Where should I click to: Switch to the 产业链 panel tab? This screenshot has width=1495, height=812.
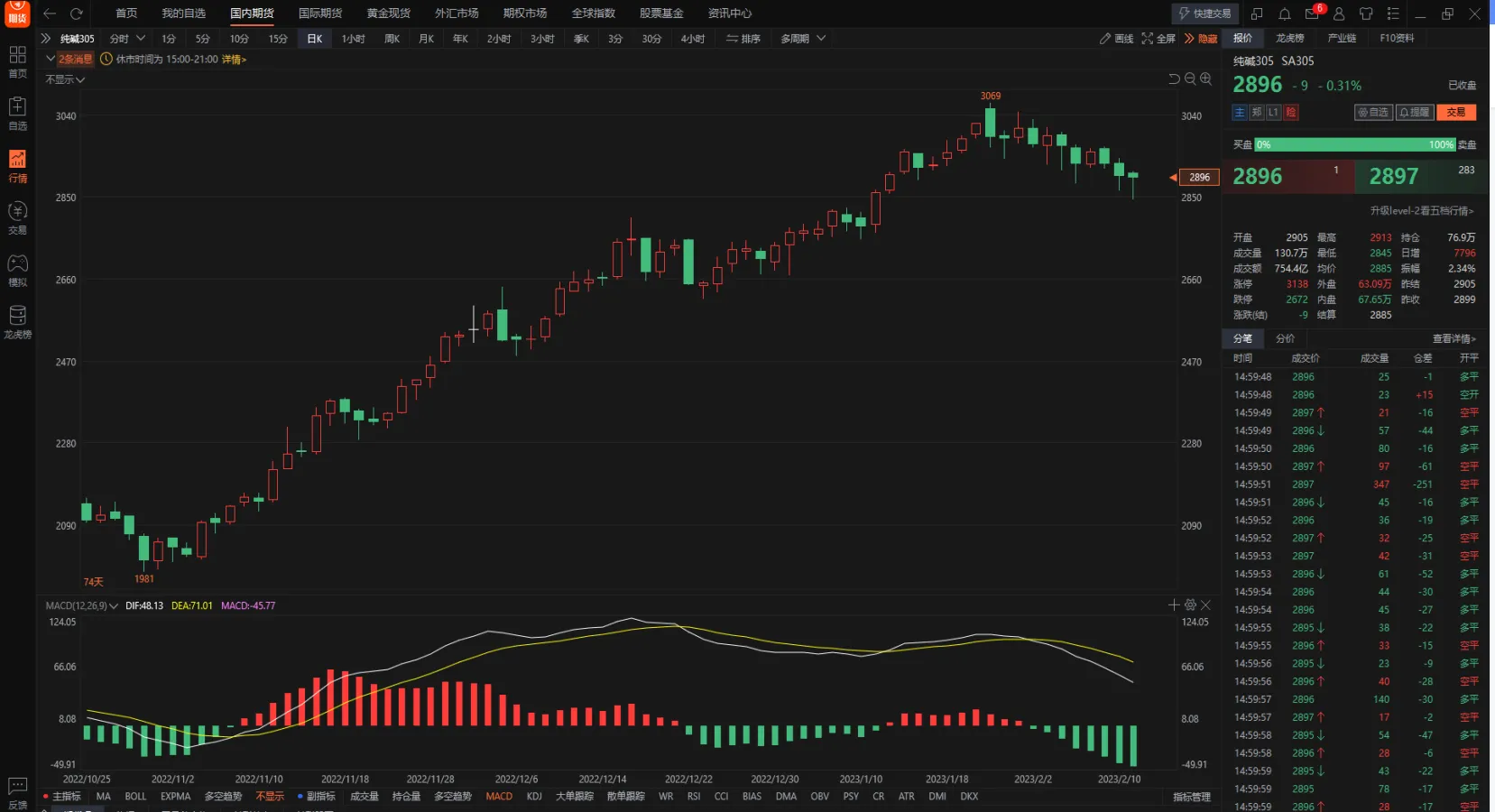click(x=1343, y=38)
